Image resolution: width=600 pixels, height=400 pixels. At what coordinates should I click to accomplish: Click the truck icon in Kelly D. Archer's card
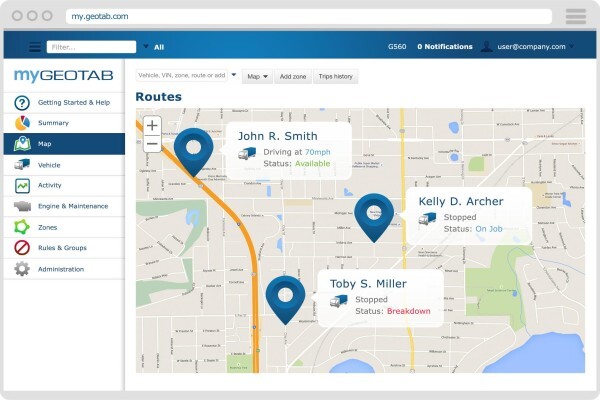[427, 219]
